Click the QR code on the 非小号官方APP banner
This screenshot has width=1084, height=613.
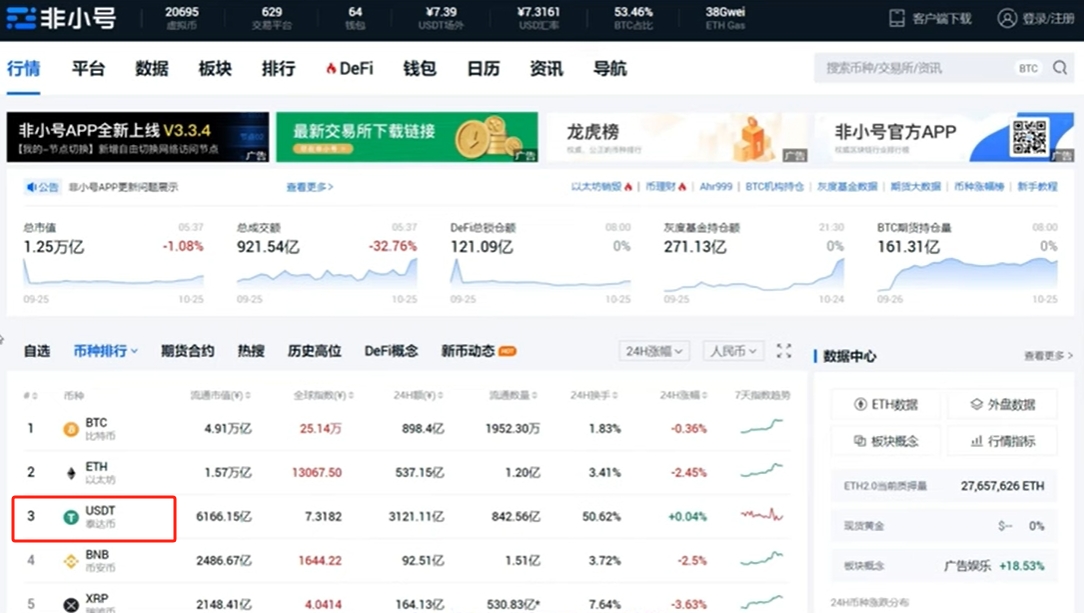(1029, 137)
